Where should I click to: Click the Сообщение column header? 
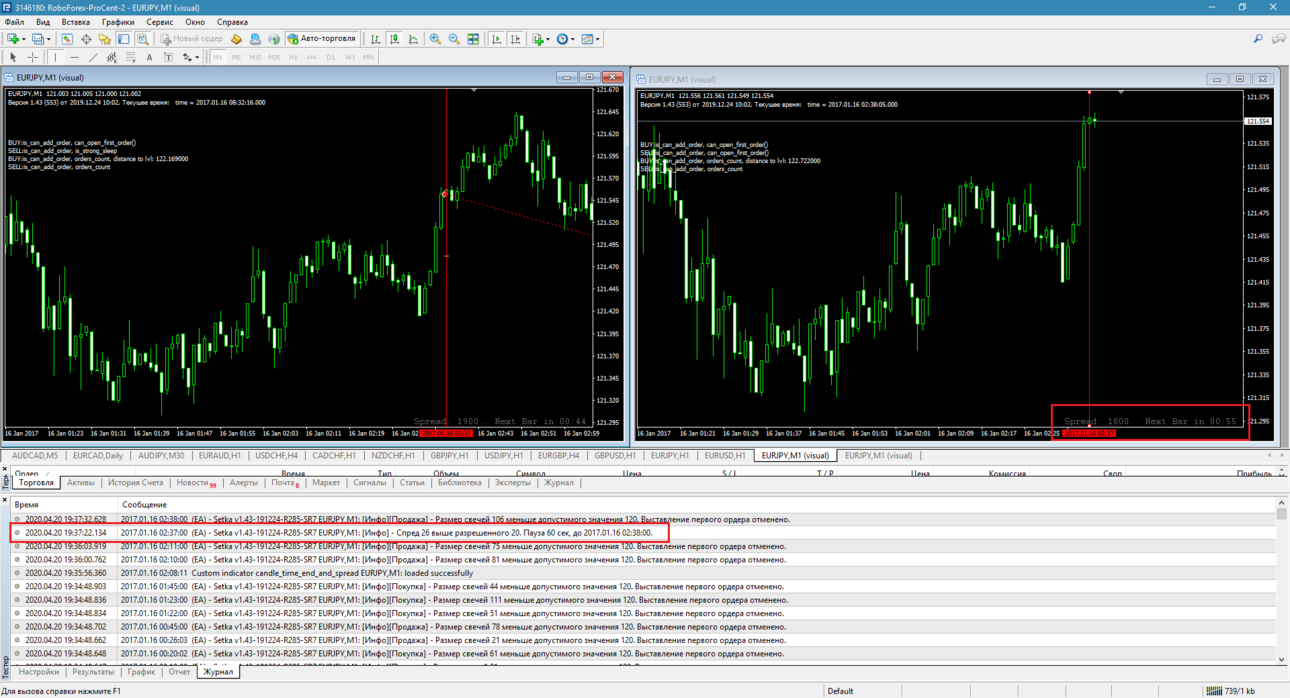[697, 505]
